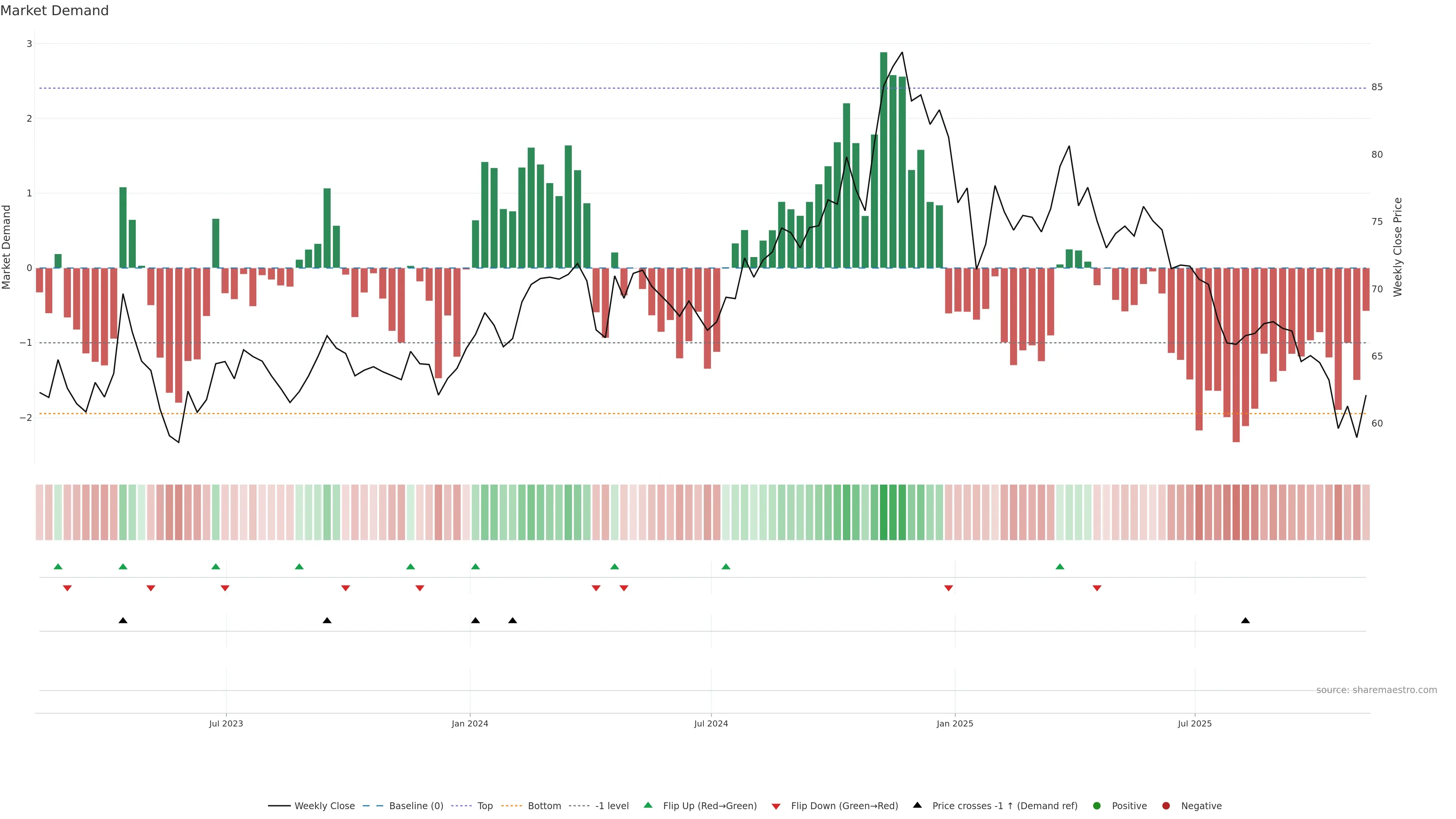
Task: Click the green Flip Up triangle legend icon
Action: coord(648,805)
